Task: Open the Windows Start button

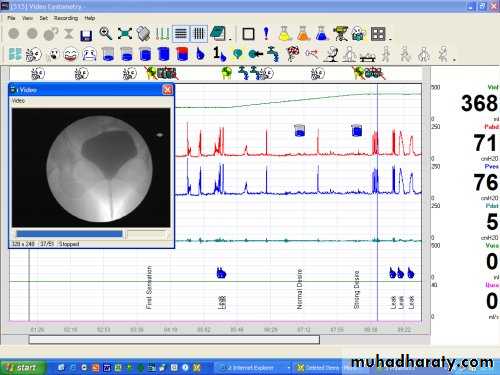Action: coord(22,368)
